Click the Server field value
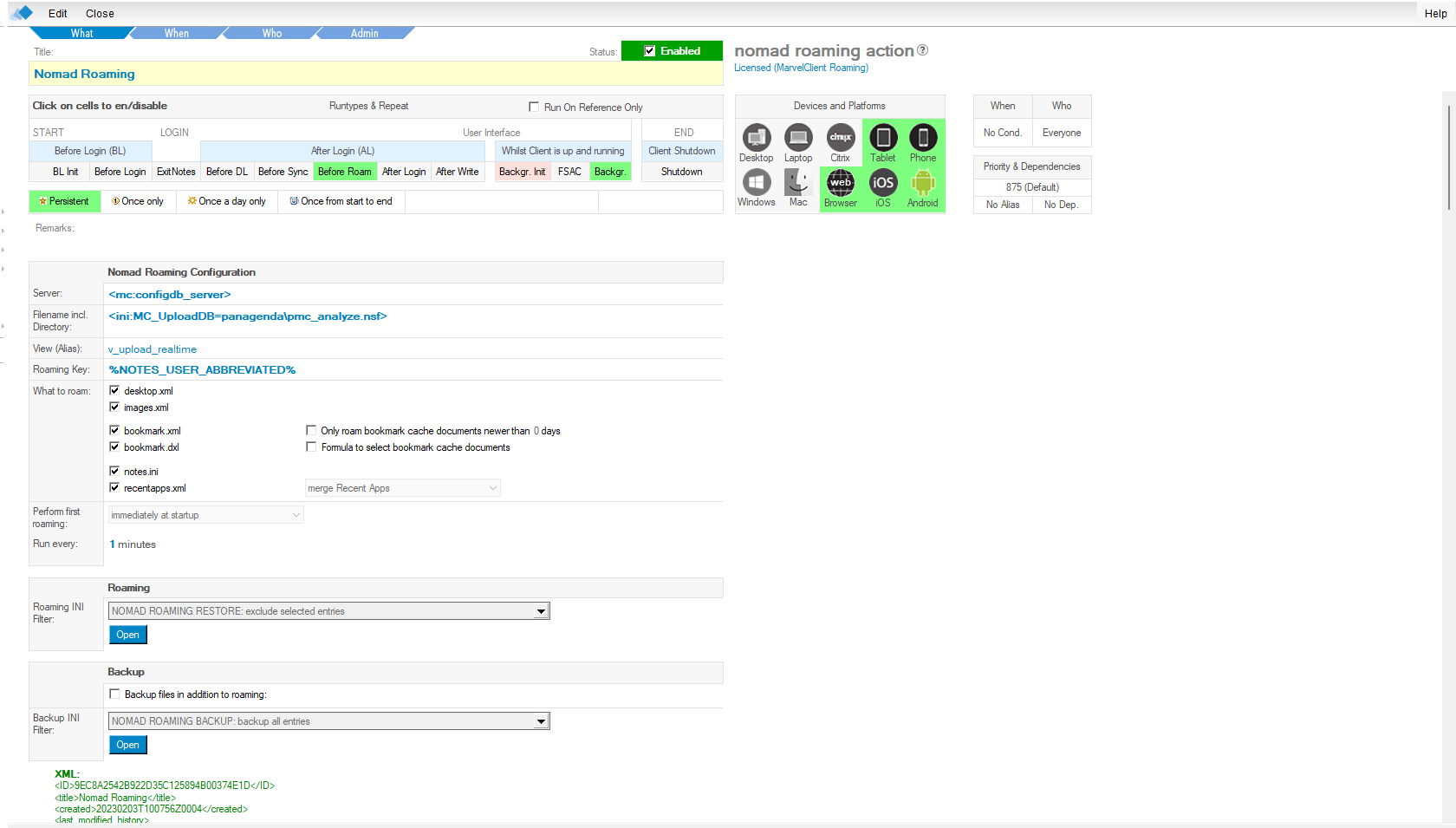This screenshot has height=828, width=1456. coord(170,295)
